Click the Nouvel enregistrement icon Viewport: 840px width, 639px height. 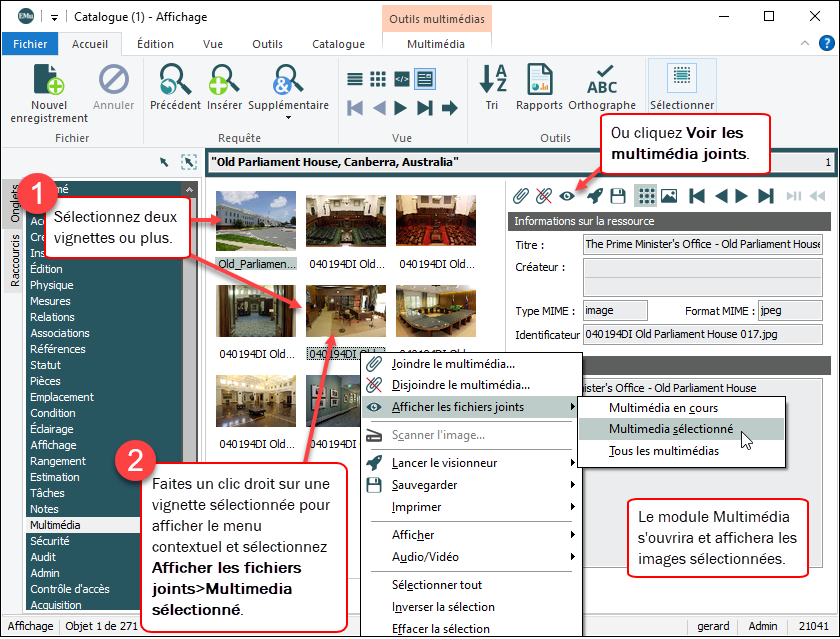pos(49,79)
